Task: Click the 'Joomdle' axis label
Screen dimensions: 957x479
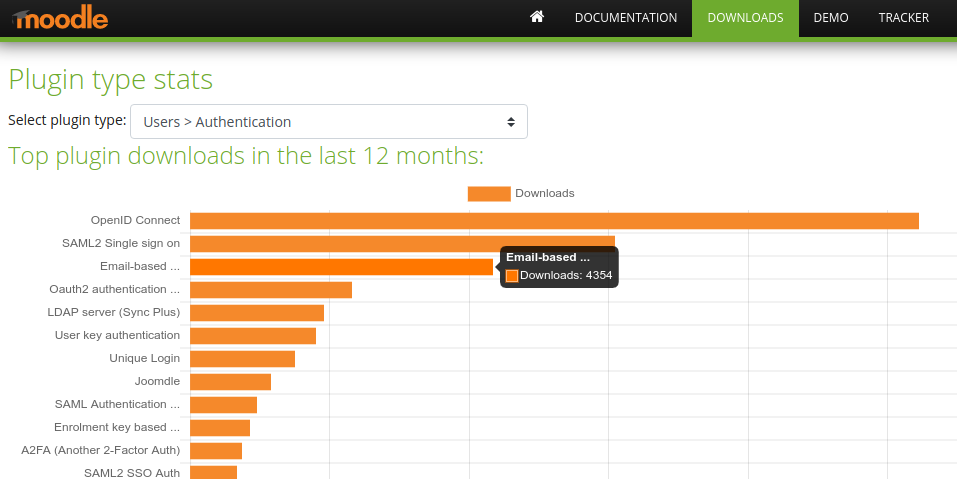Action: click(157, 381)
